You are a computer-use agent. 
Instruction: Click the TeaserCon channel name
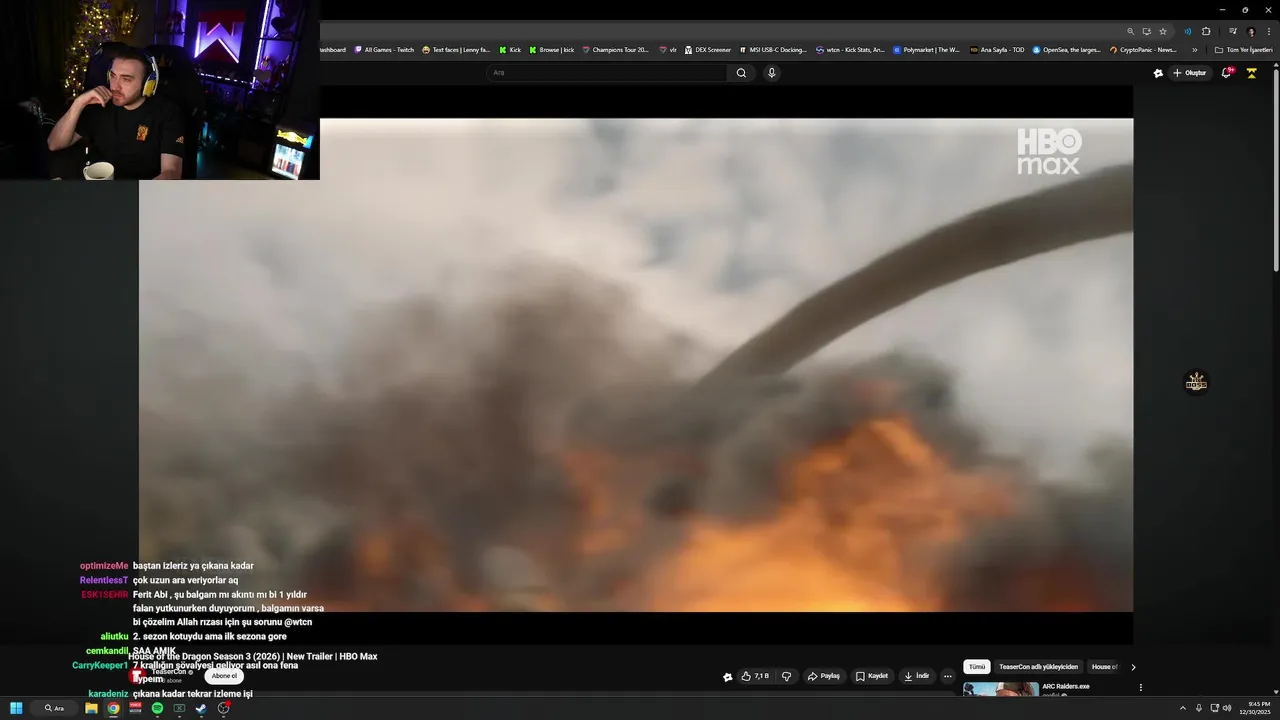coord(170,672)
